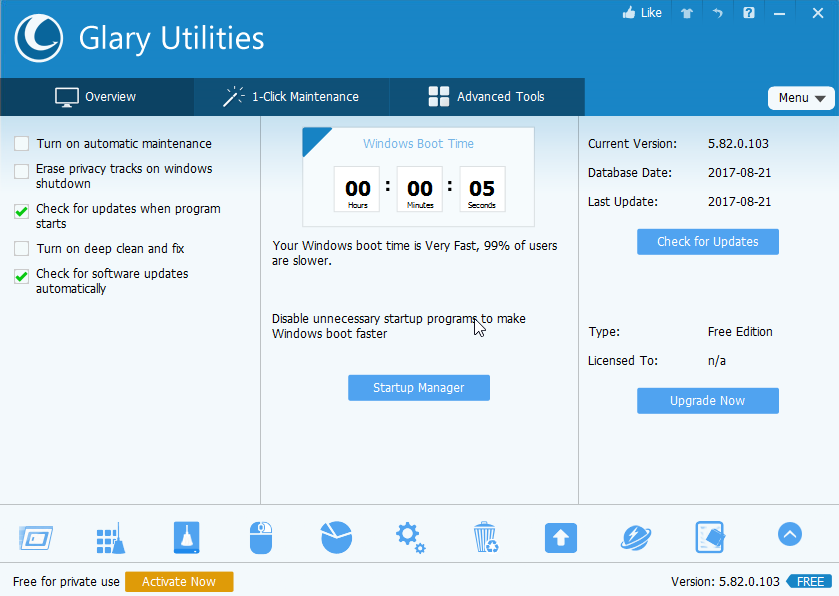Enable erasing privacy tracks on windows shutdown
Screen dimensions: 839x596
click(x=21, y=171)
